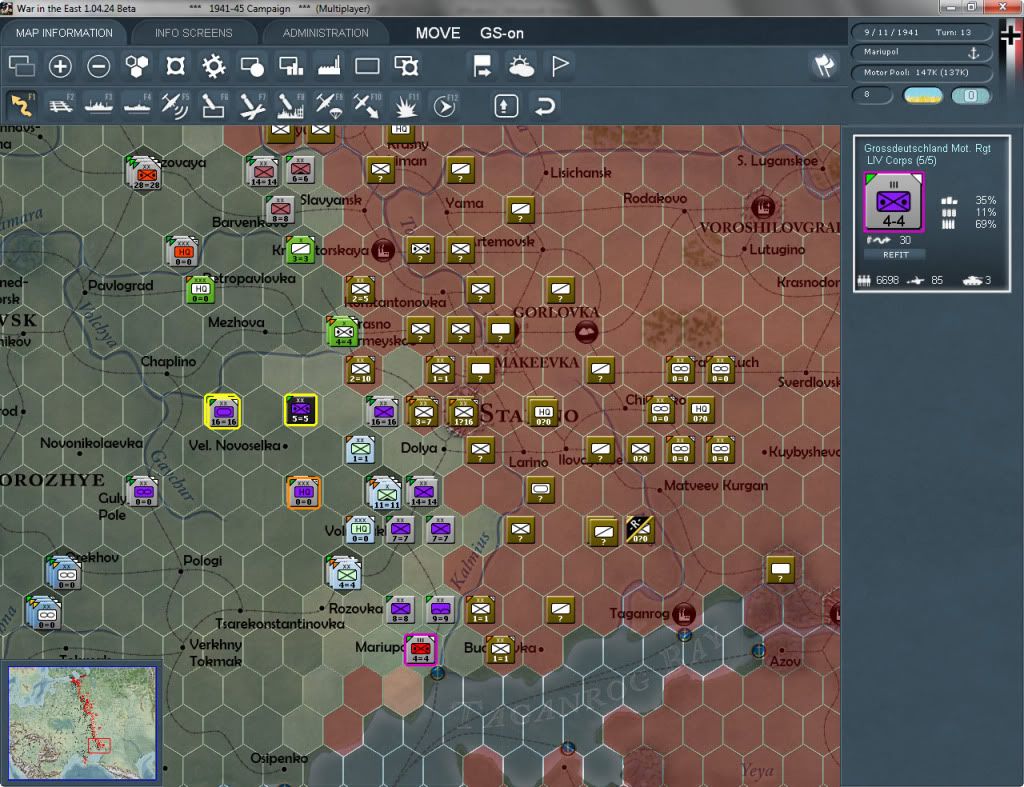Click the overlapping-windows map icon
Screen dimensions: 1024x787
click(x=22, y=66)
